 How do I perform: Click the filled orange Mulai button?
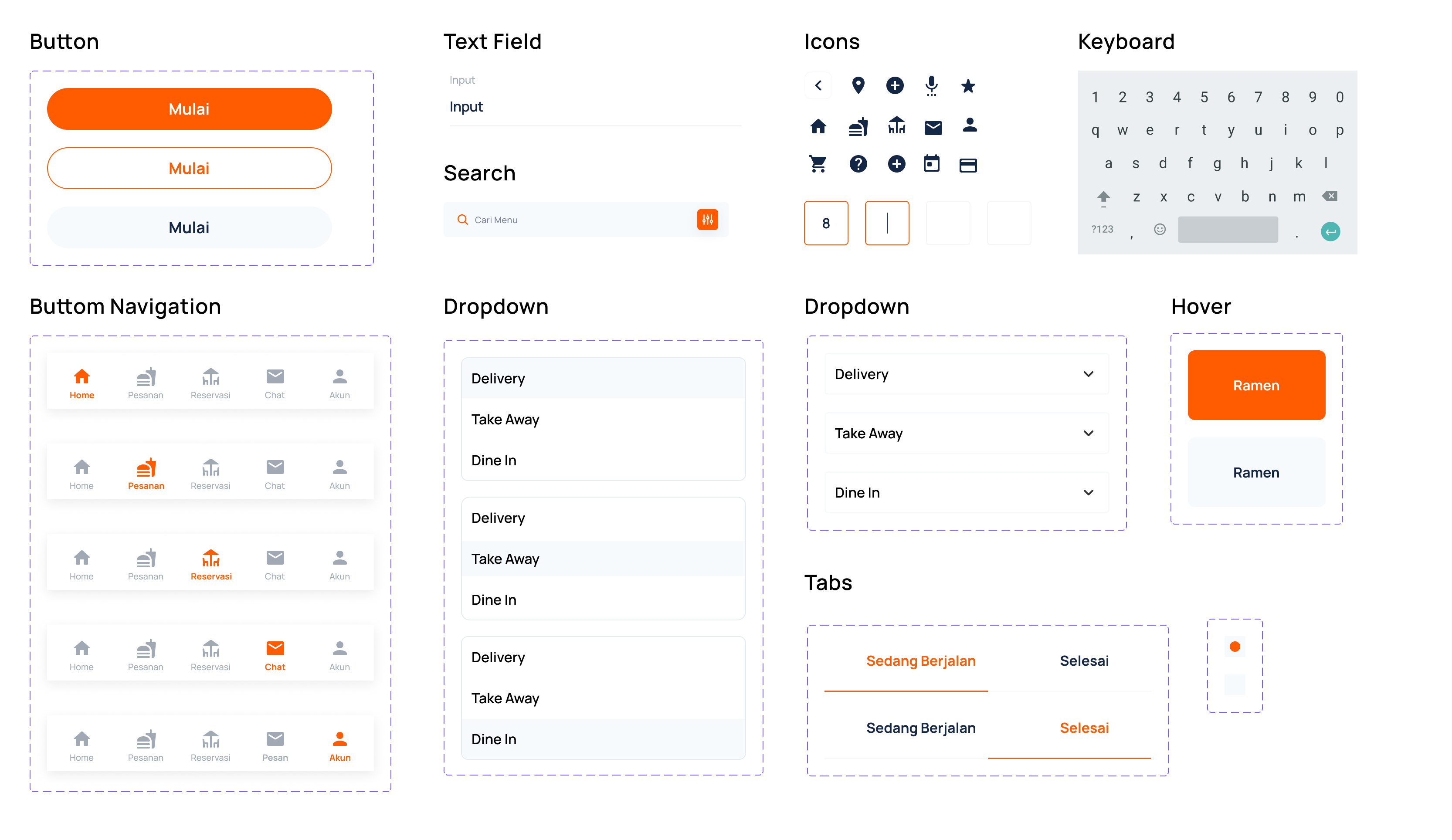189,109
